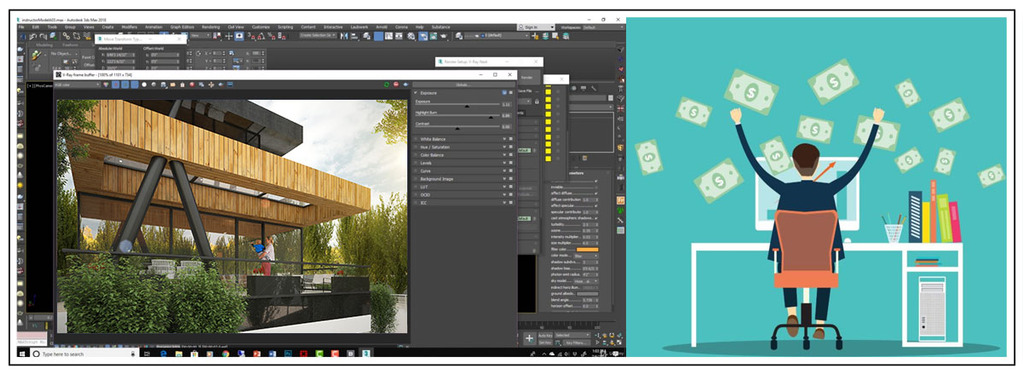Image resolution: width=1024 pixels, height=374 pixels.
Task: Disable the Exposure correction checkbox
Action: point(415,93)
